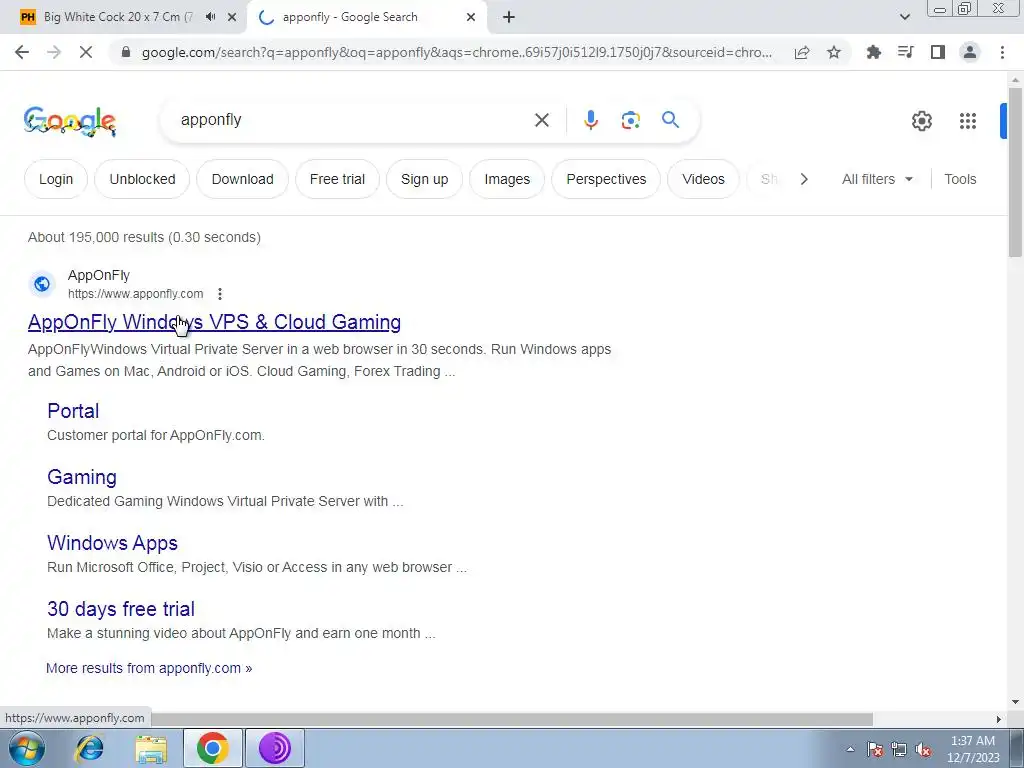Open the file explorer taskbar icon
This screenshot has height=768, width=1024.
point(151,748)
